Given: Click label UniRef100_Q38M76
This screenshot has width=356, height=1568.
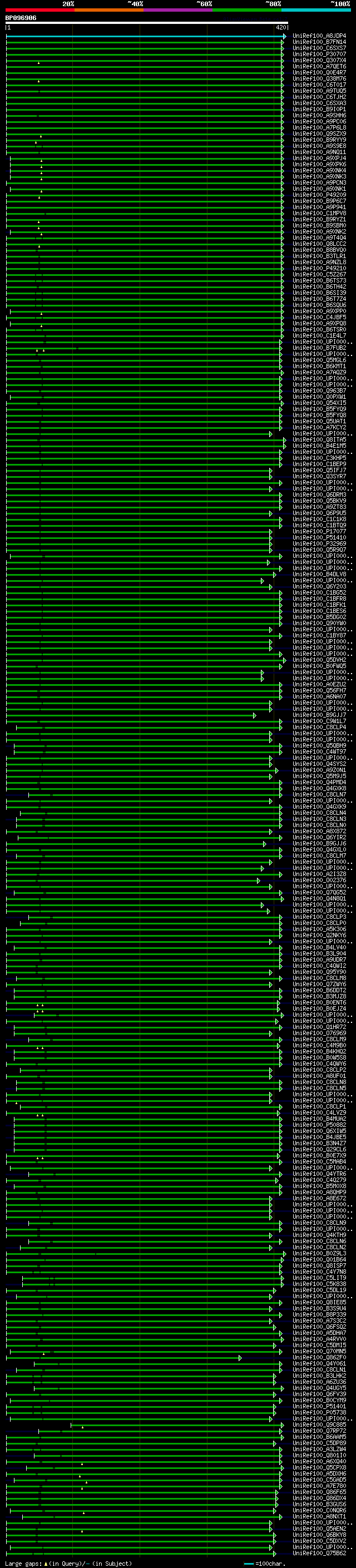Looking at the screenshot, I should (x=319, y=78).
